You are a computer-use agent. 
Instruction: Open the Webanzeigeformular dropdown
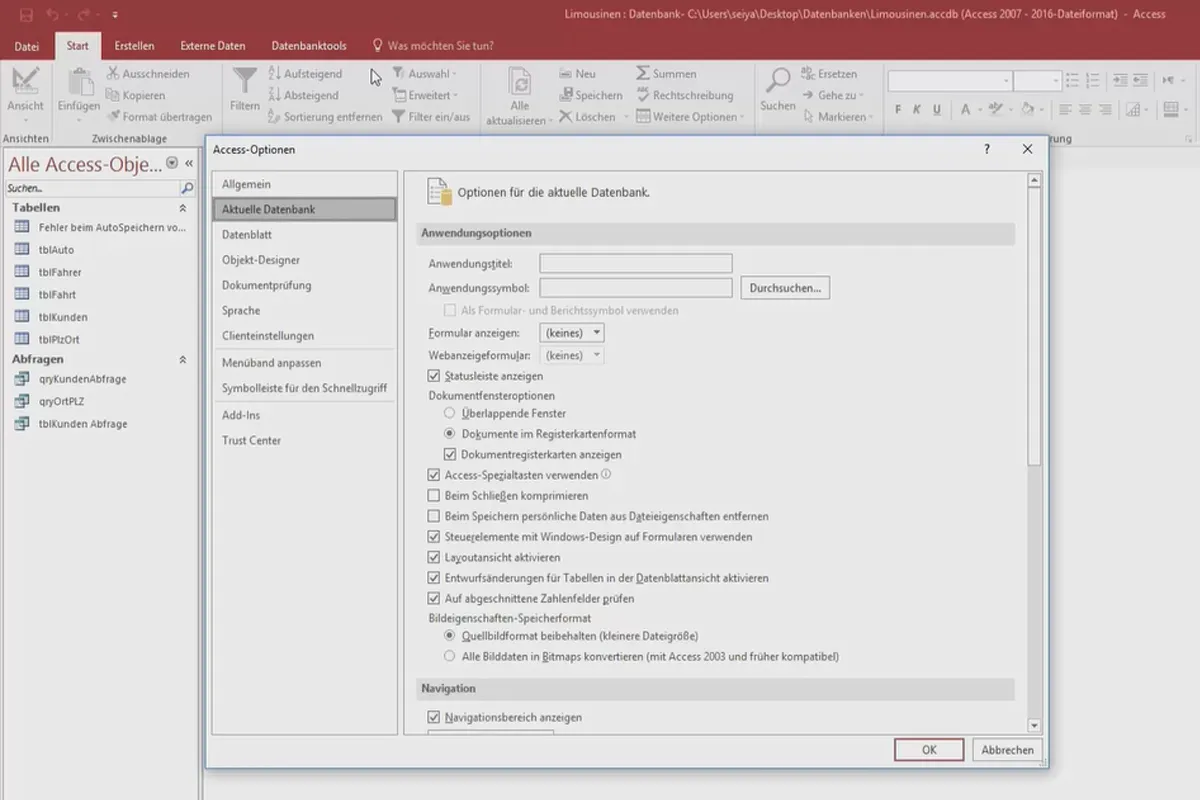click(x=572, y=355)
